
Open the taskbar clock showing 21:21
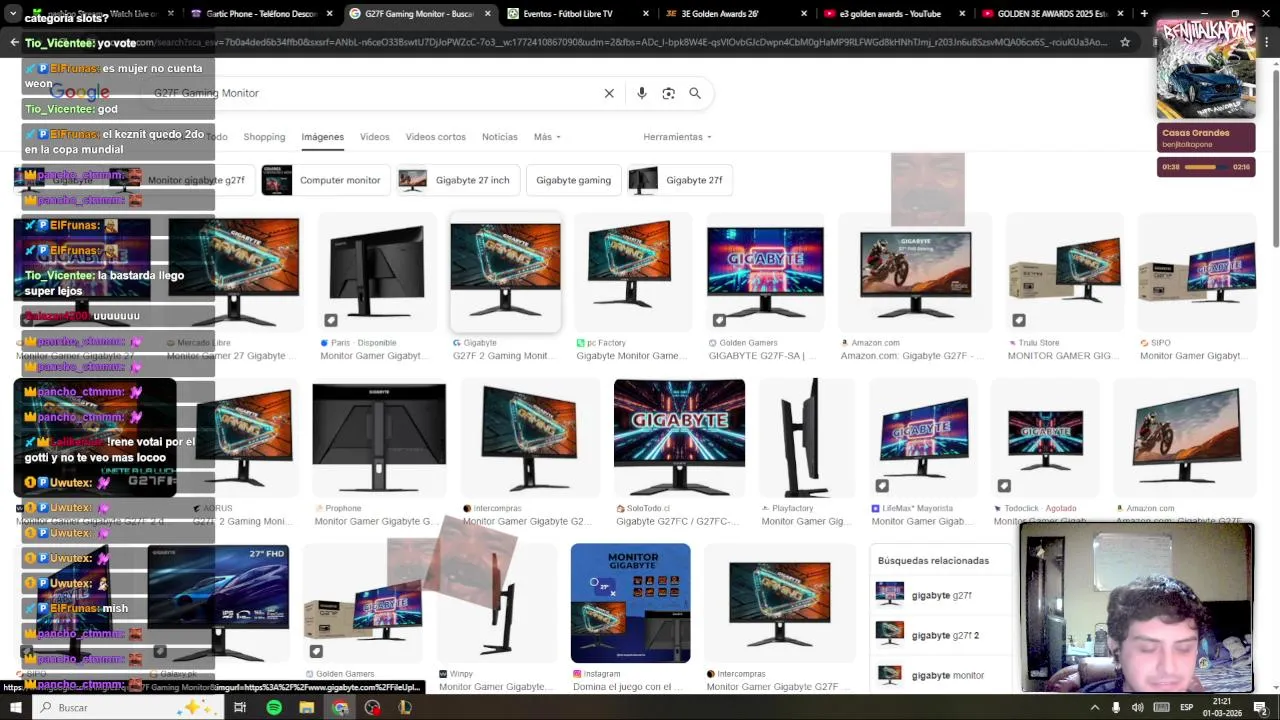pyautogui.click(x=1222, y=707)
